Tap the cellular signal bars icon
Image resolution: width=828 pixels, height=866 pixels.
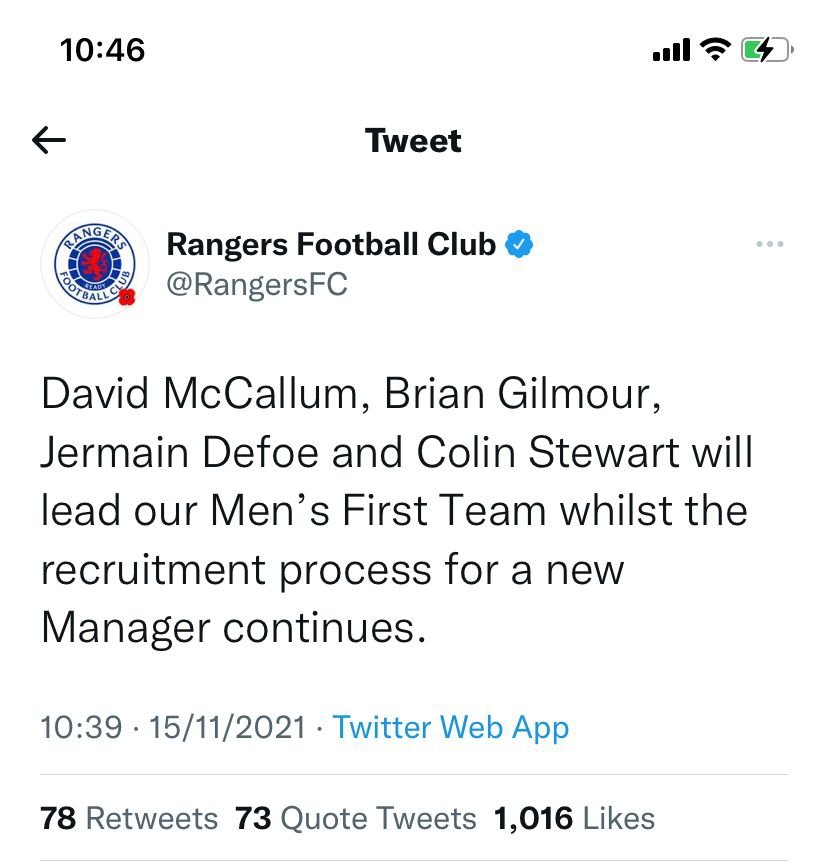tap(671, 50)
